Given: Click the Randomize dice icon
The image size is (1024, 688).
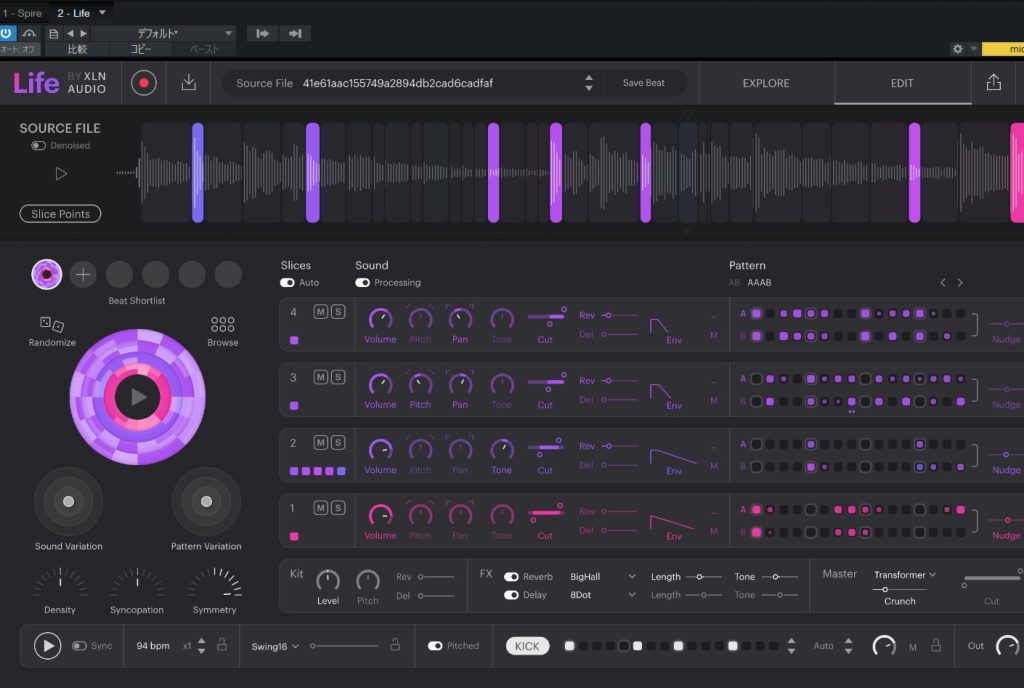Looking at the screenshot, I should tap(51, 325).
